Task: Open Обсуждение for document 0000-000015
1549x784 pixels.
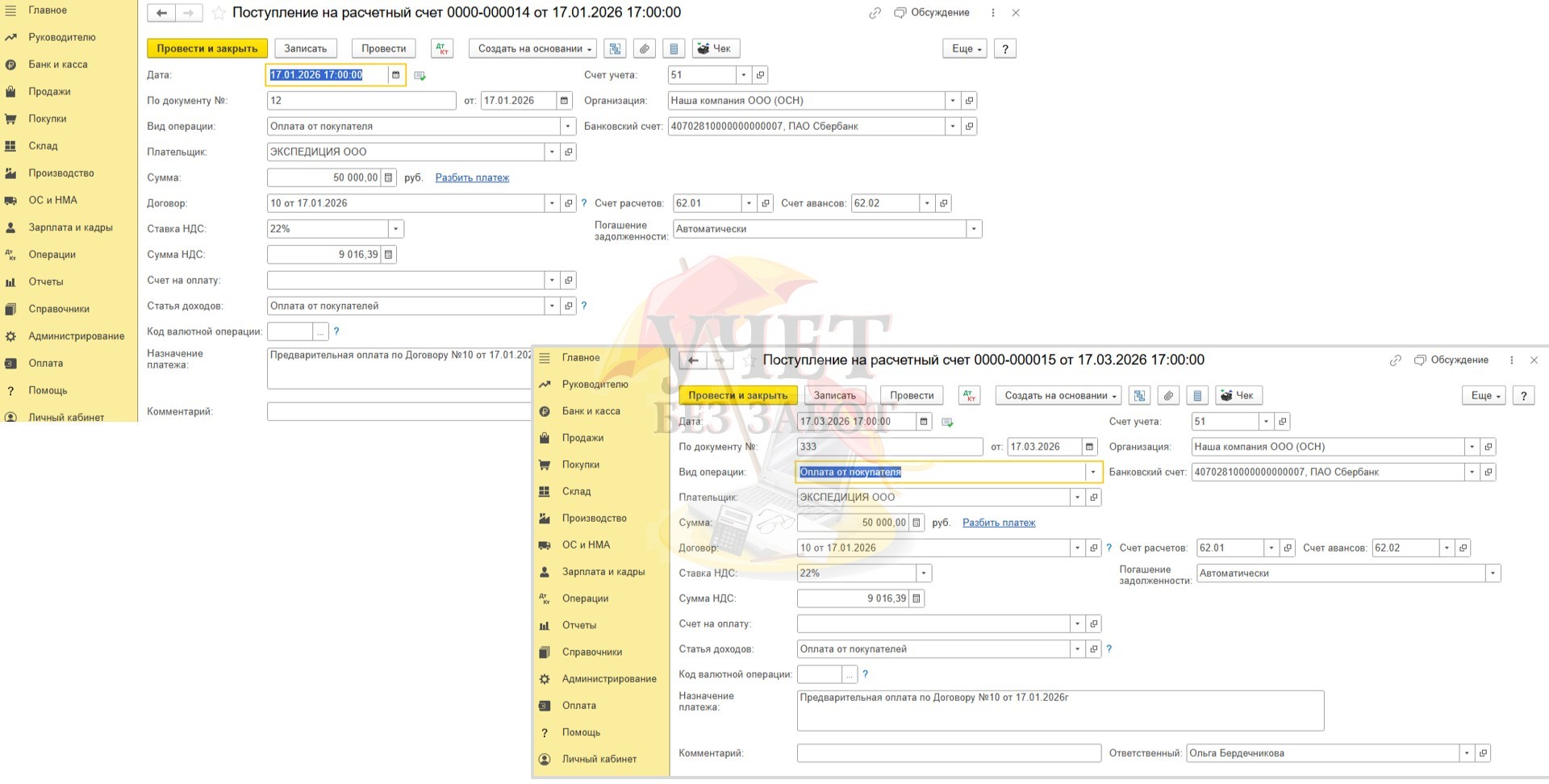Action: [1451, 361]
